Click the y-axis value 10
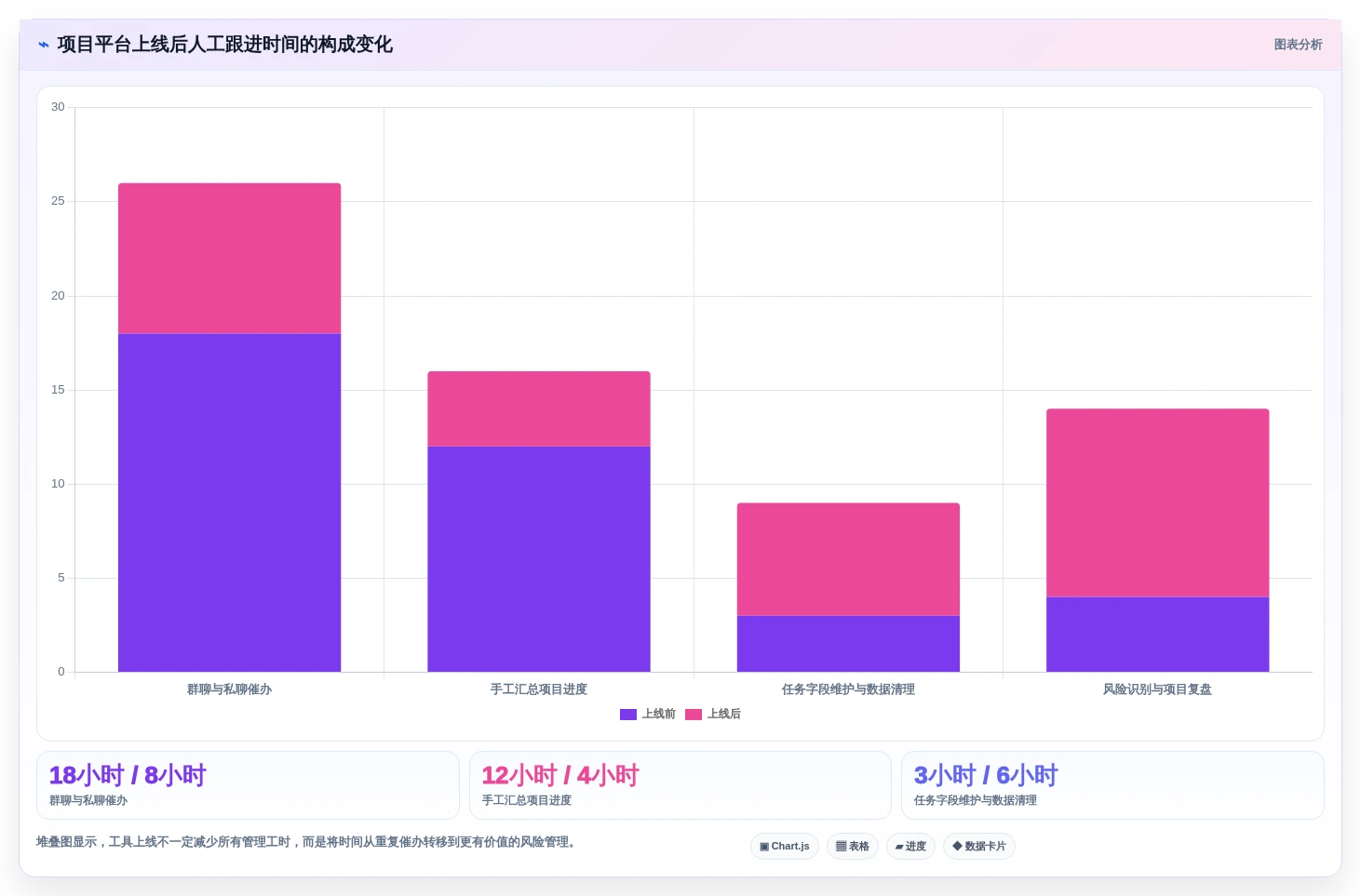Screen dimensions: 1361x896 point(58,484)
